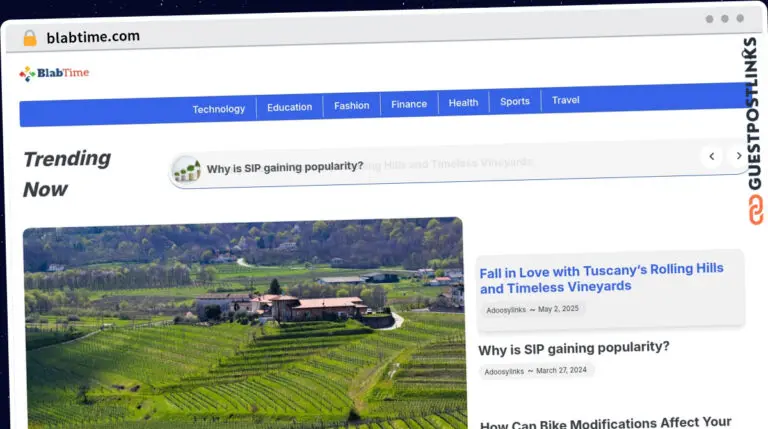This screenshot has height=429, width=768.
Task: Open the Bike Modifications article link
Action: (606, 424)
